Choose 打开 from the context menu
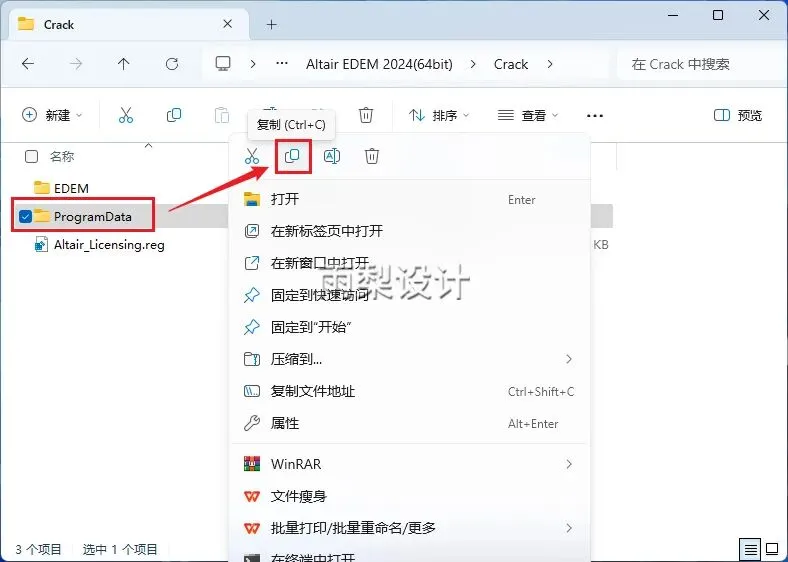788x562 pixels. [410, 199]
